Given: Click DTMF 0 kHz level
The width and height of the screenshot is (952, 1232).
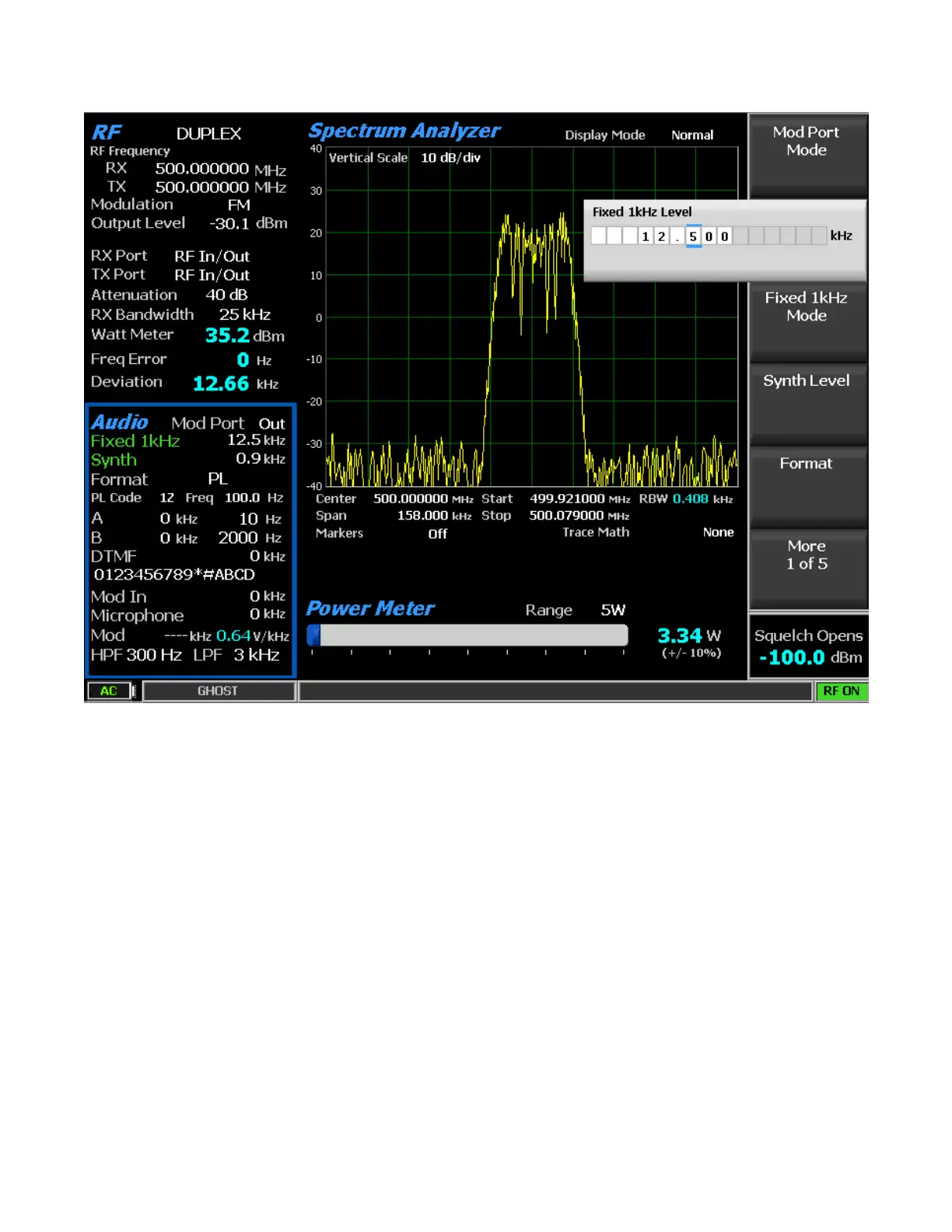Looking at the screenshot, I should point(268,557).
